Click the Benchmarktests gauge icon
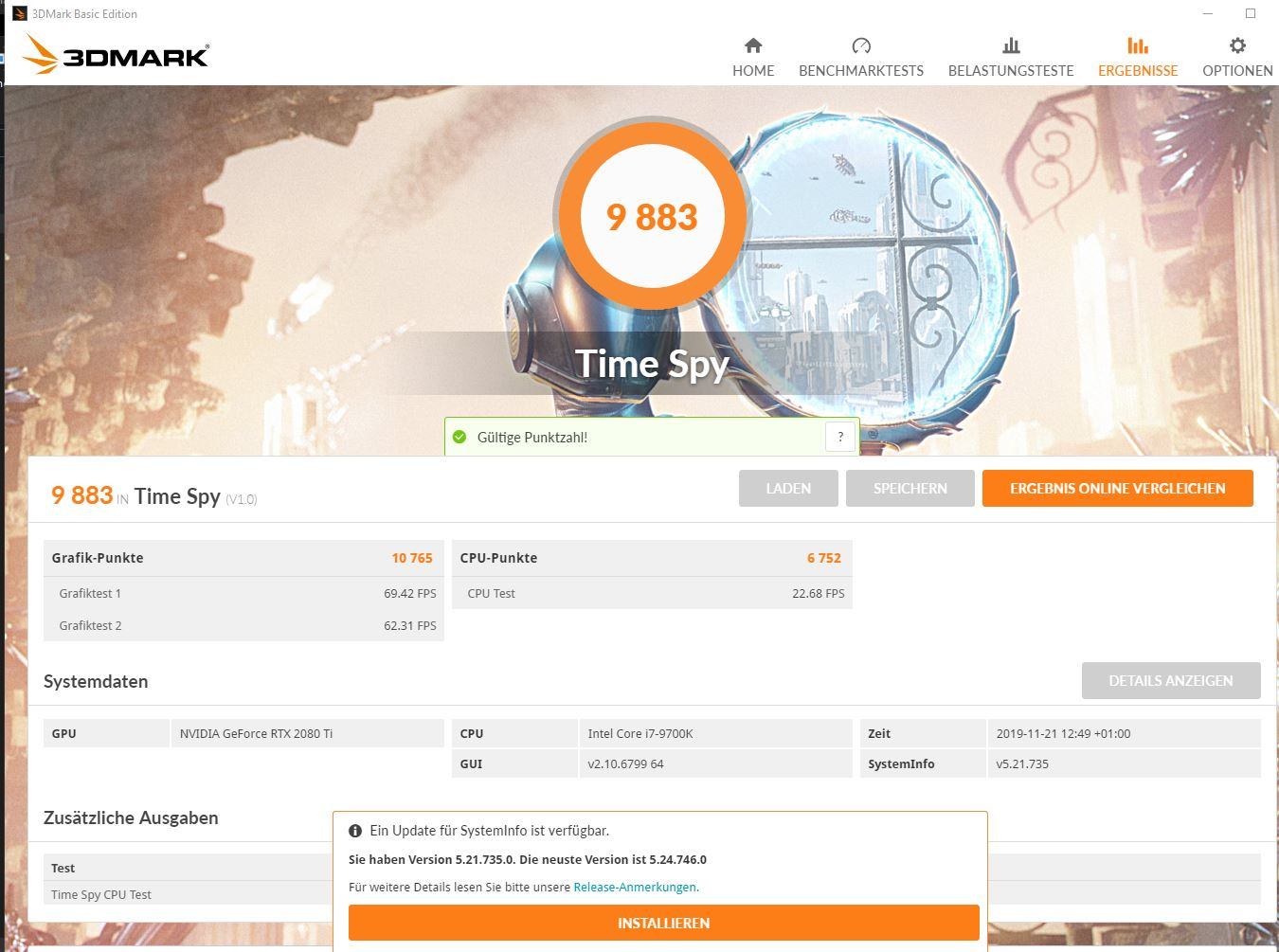 [x=861, y=45]
